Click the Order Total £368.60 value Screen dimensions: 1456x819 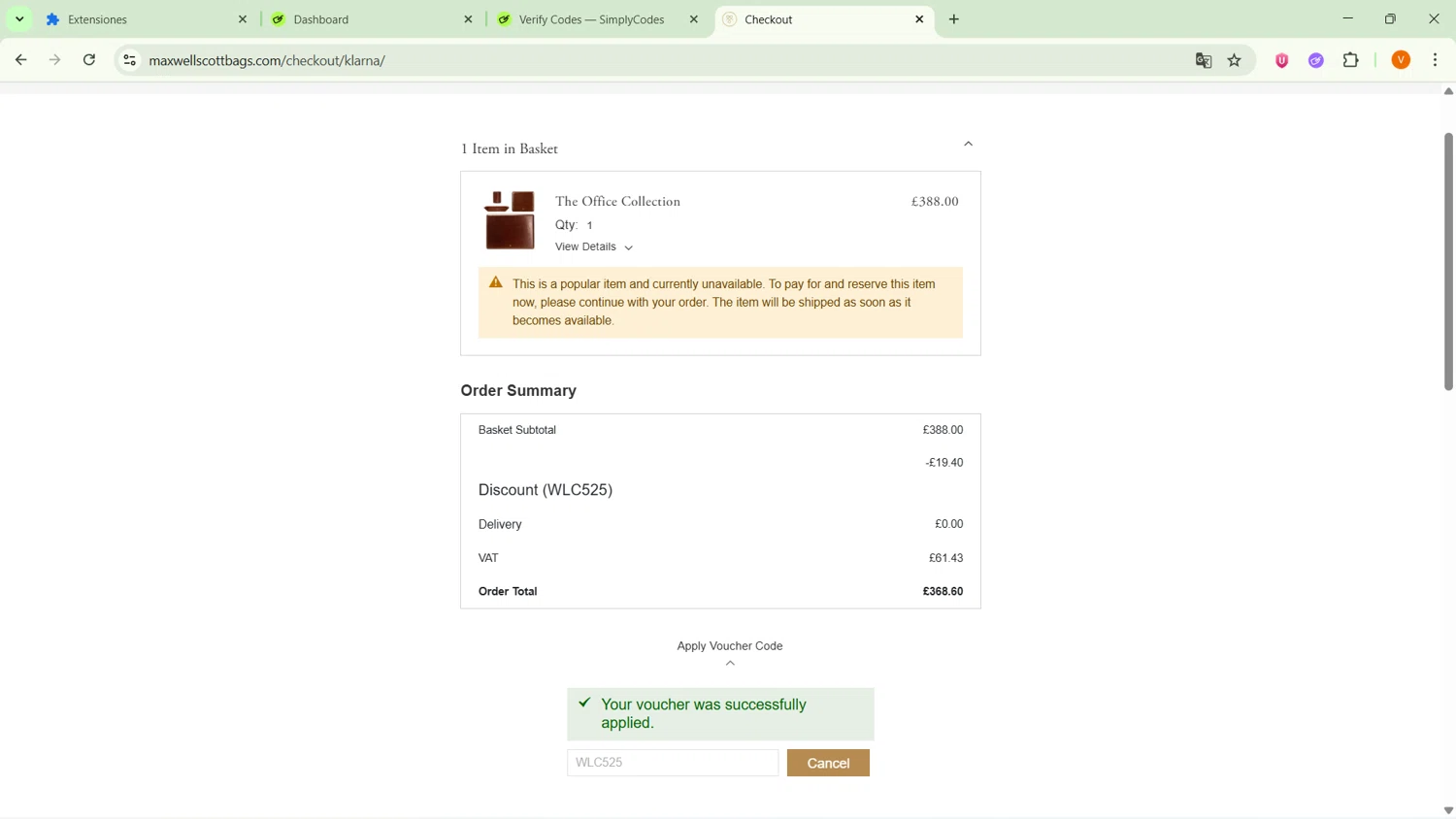pos(943,591)
